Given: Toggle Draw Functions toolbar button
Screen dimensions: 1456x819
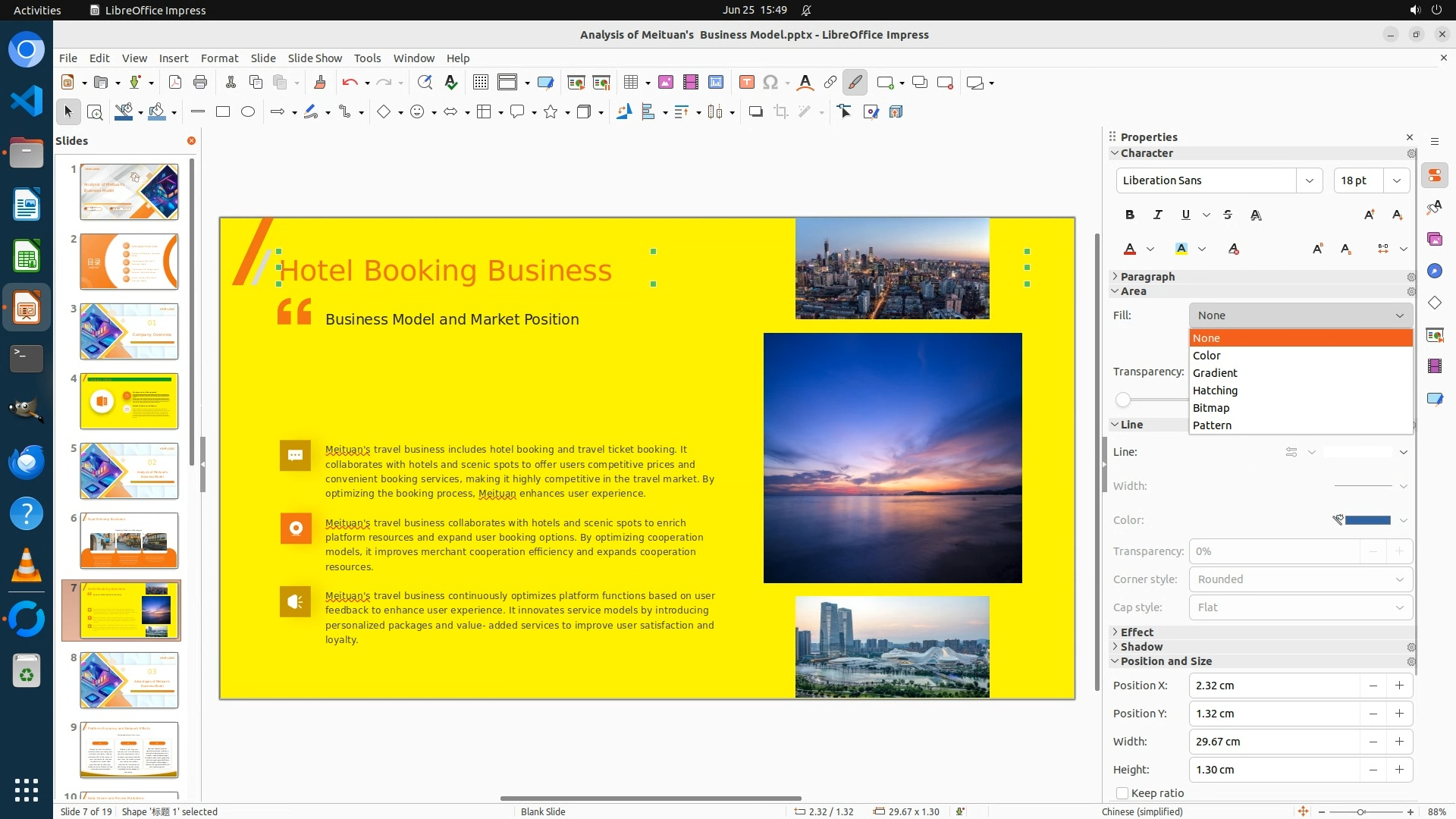Looking at the screenshot, I should (x=855, y=83).
